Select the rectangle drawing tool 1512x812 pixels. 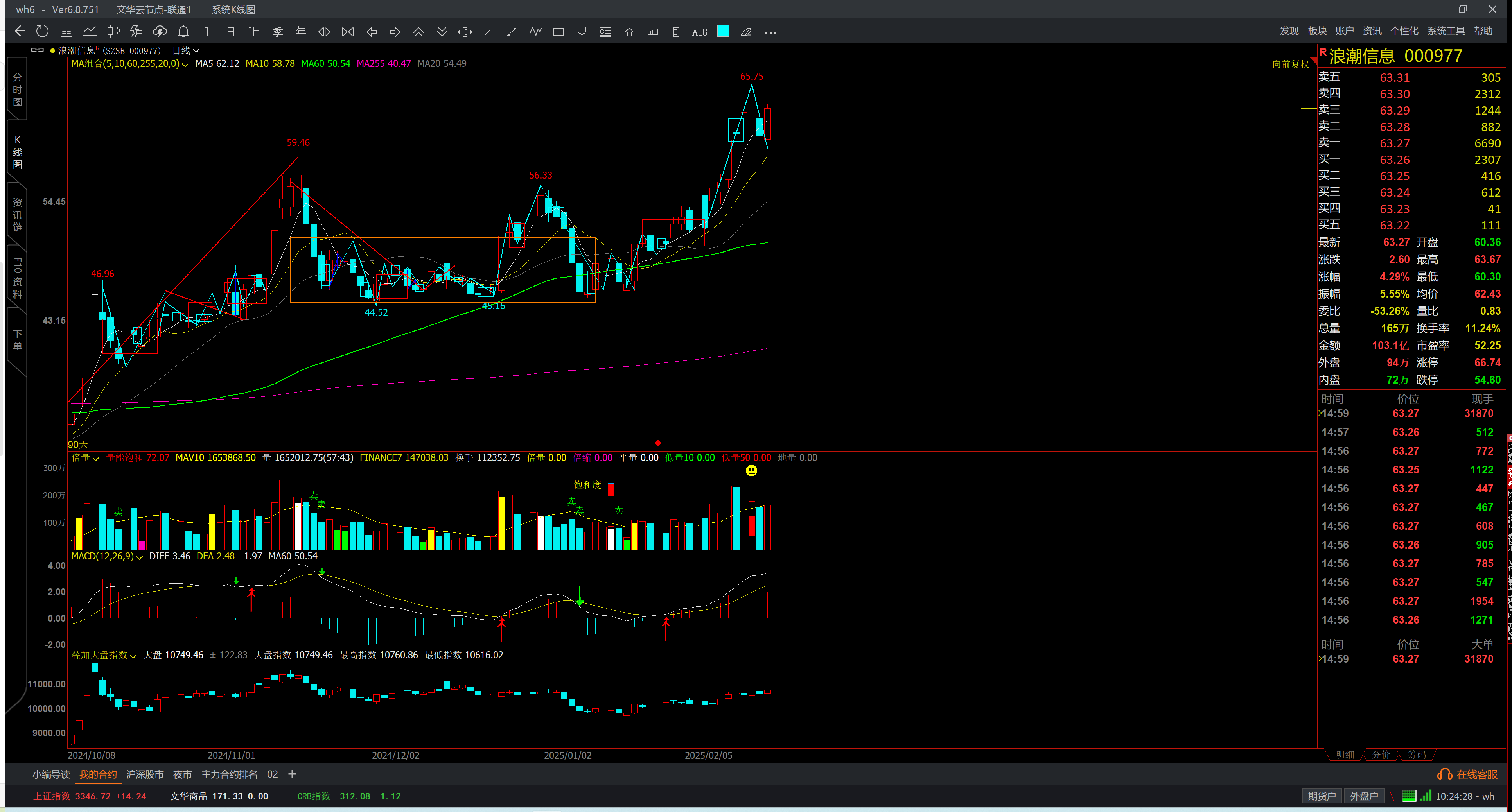558,32
